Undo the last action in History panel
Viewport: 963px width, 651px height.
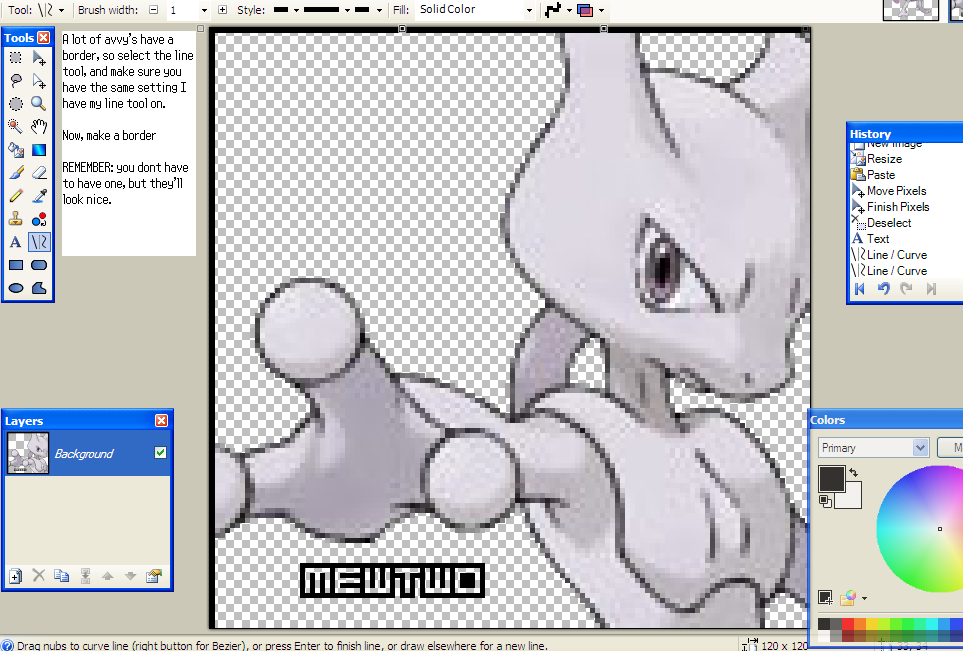pyautogui.click(x=883, y=289)
